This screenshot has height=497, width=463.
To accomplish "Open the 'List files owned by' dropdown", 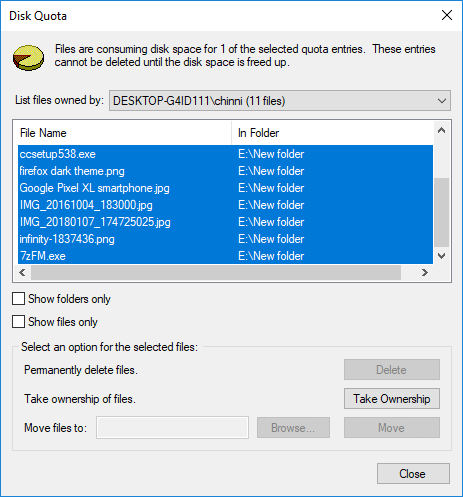I will [x=280, y=101].
